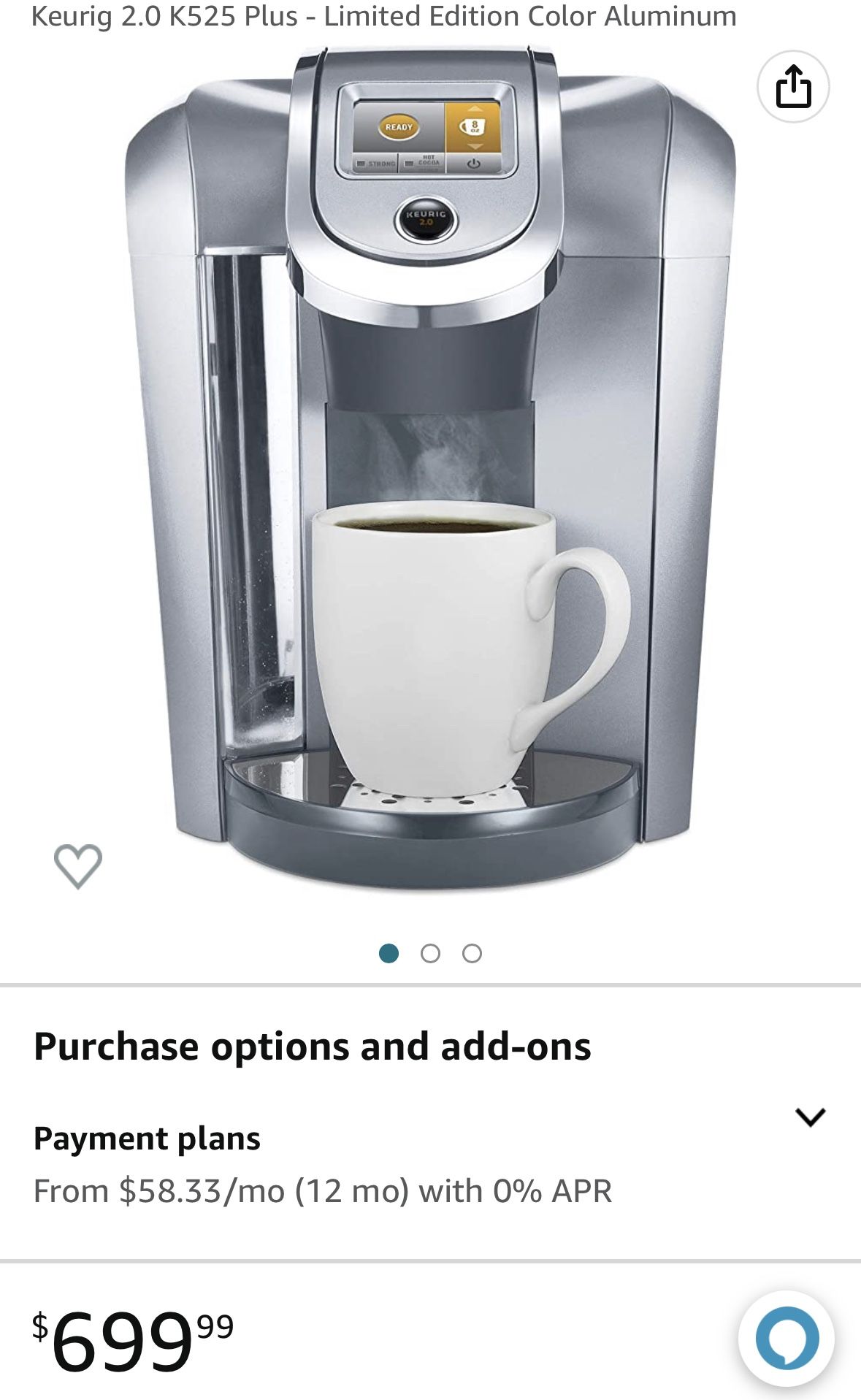Click the Purchase options and add-ons heading
This screenshot has height=1400, width=861.
(313, 1046)
